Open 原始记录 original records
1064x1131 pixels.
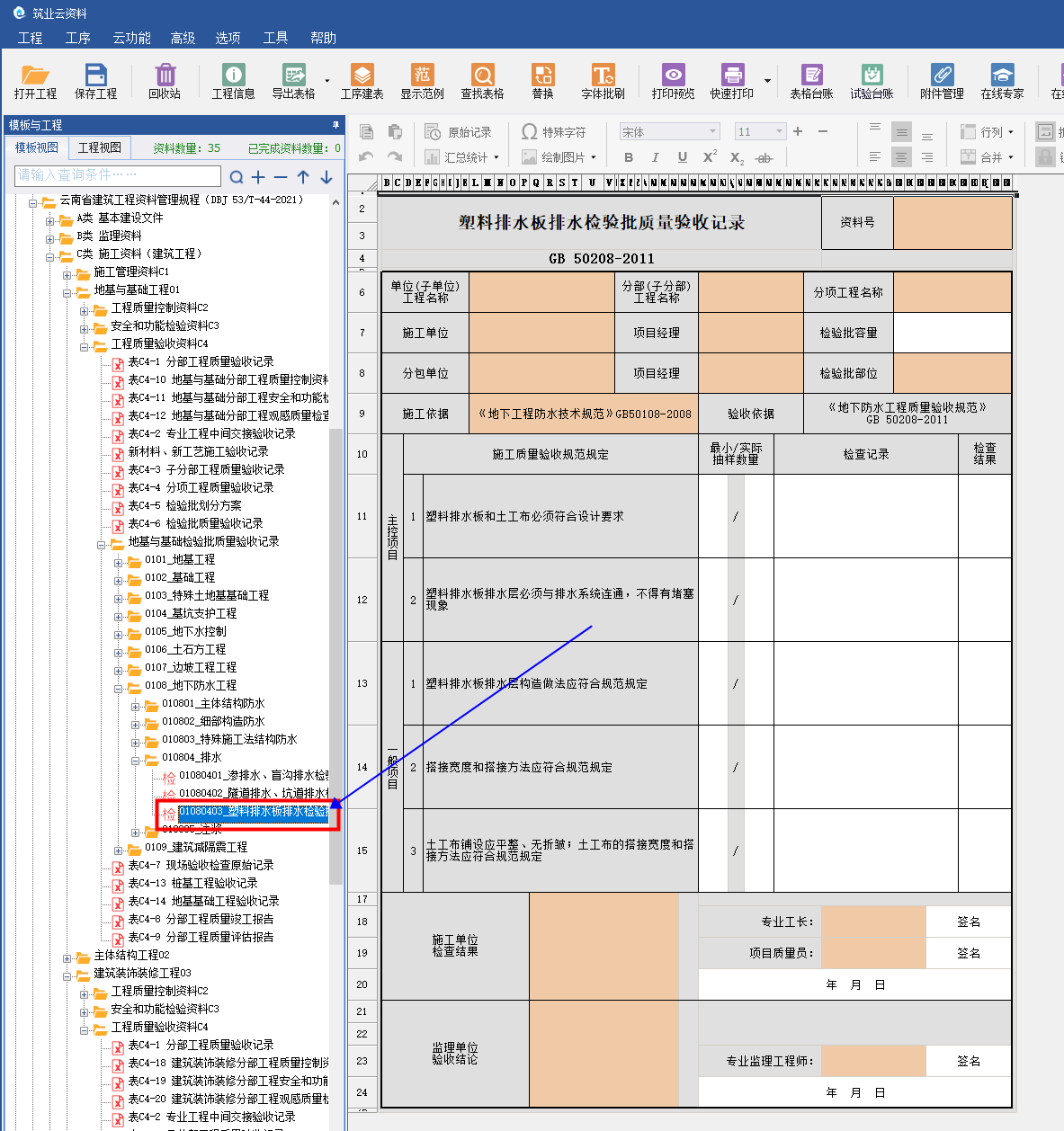point(459,132)
